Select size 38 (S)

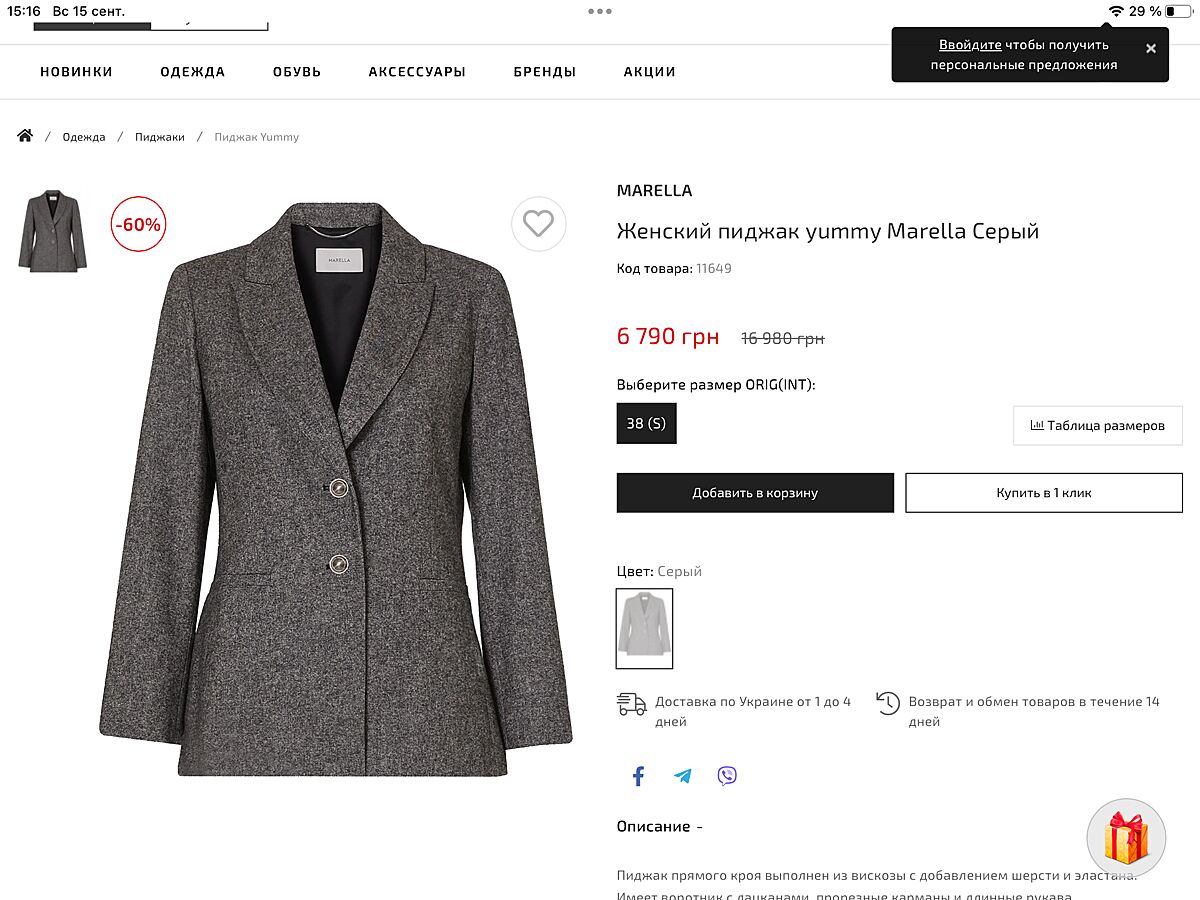pyautogui.click(x=646, y=423)
